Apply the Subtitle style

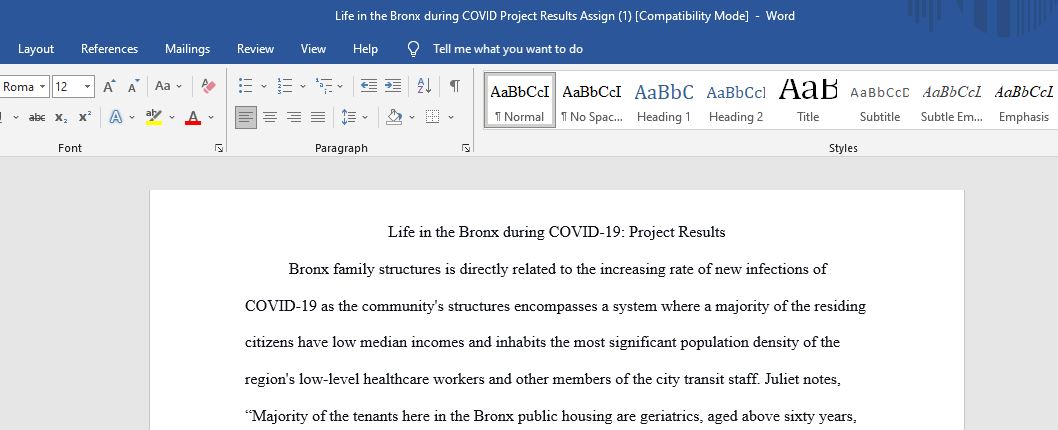[x=880, y=100]
